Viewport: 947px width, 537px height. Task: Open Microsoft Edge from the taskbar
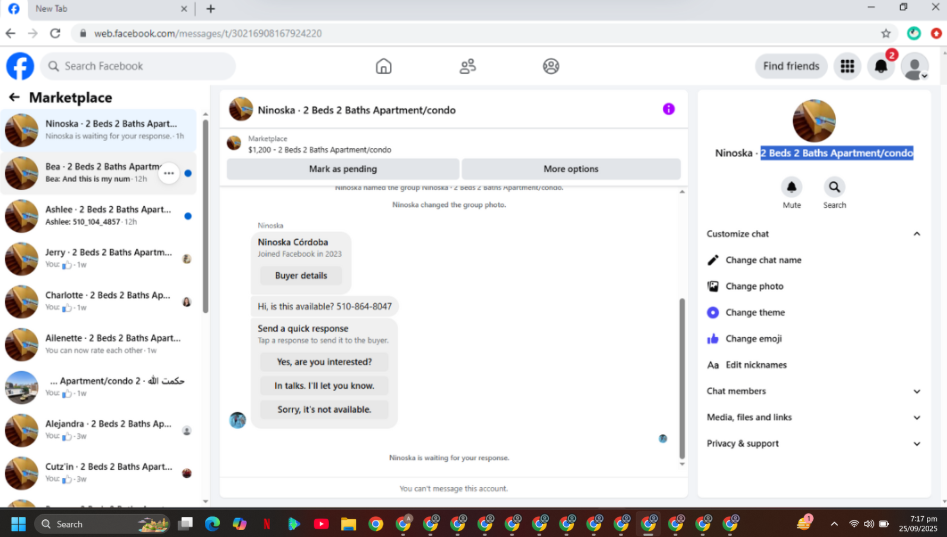point(212,524)
